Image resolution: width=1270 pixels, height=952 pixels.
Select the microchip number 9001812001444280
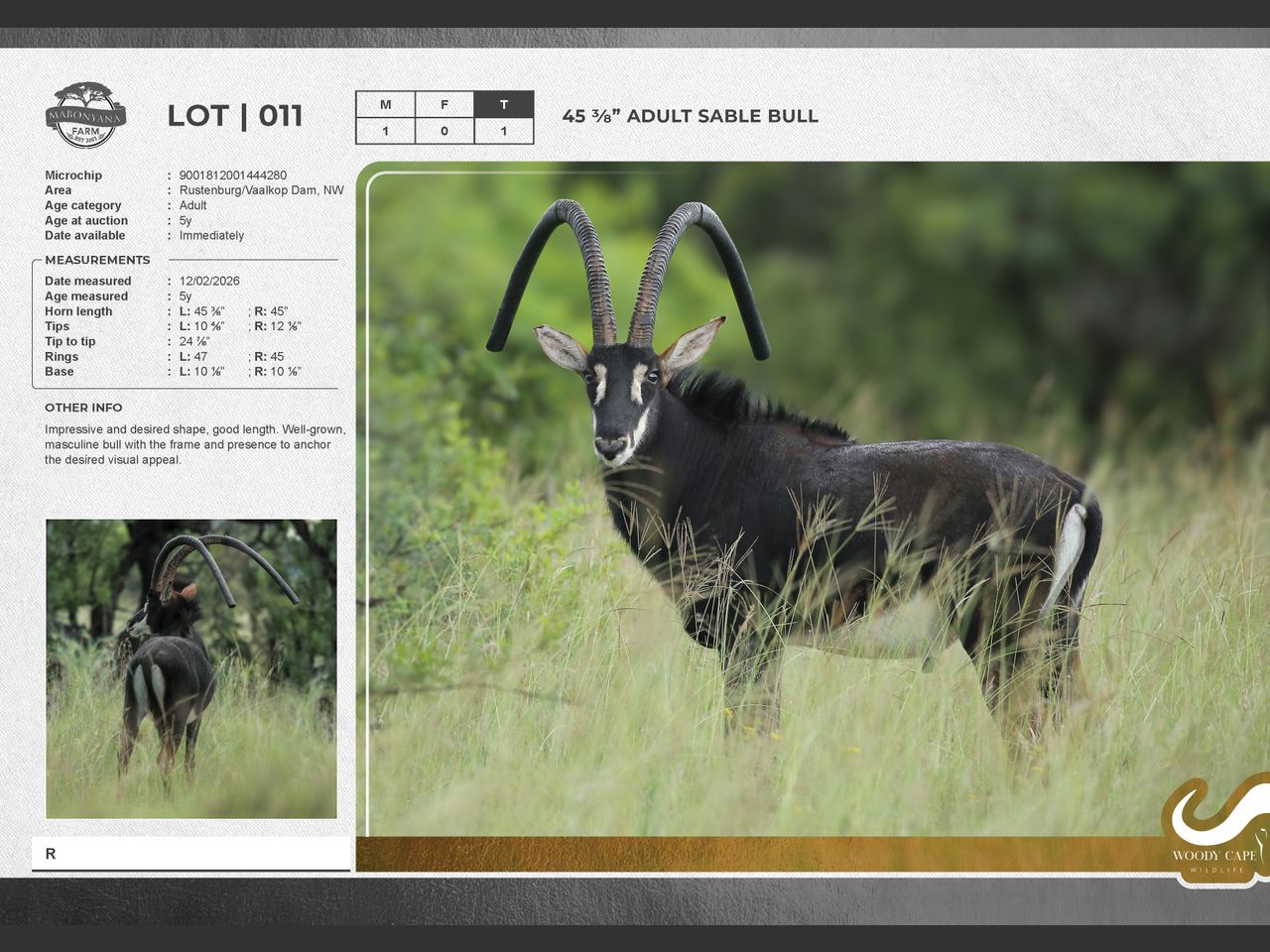[233, 176]
